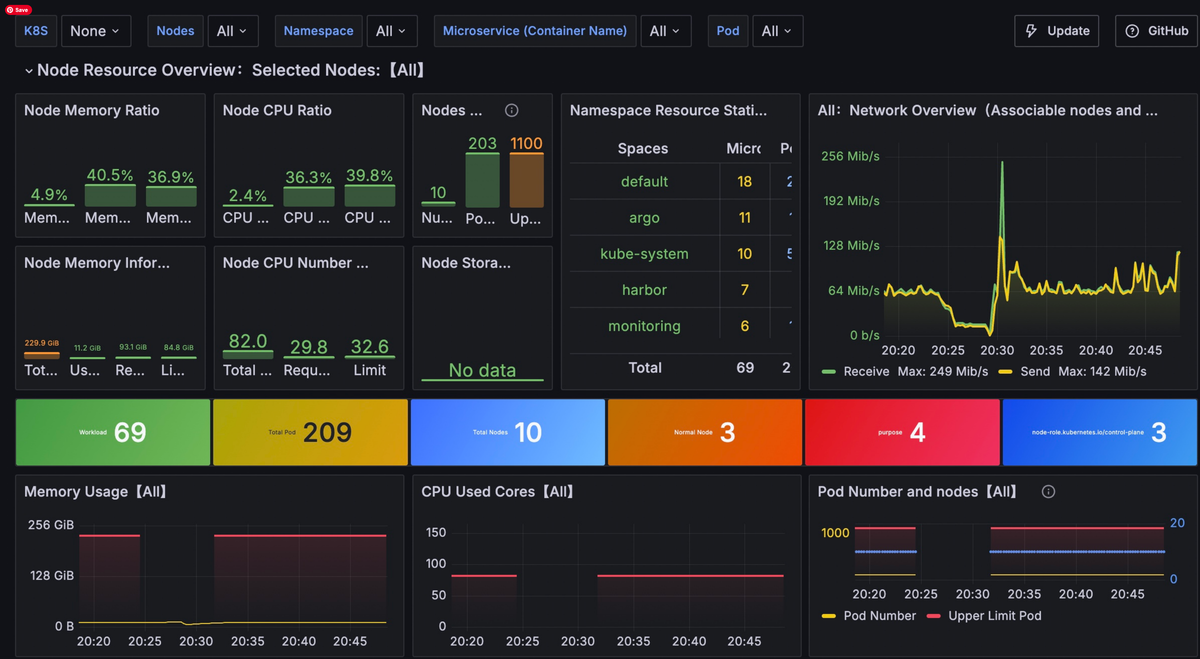Click the red Save badge icon
This screenshot has height=659, width=1200.
(x=18, y=9)
